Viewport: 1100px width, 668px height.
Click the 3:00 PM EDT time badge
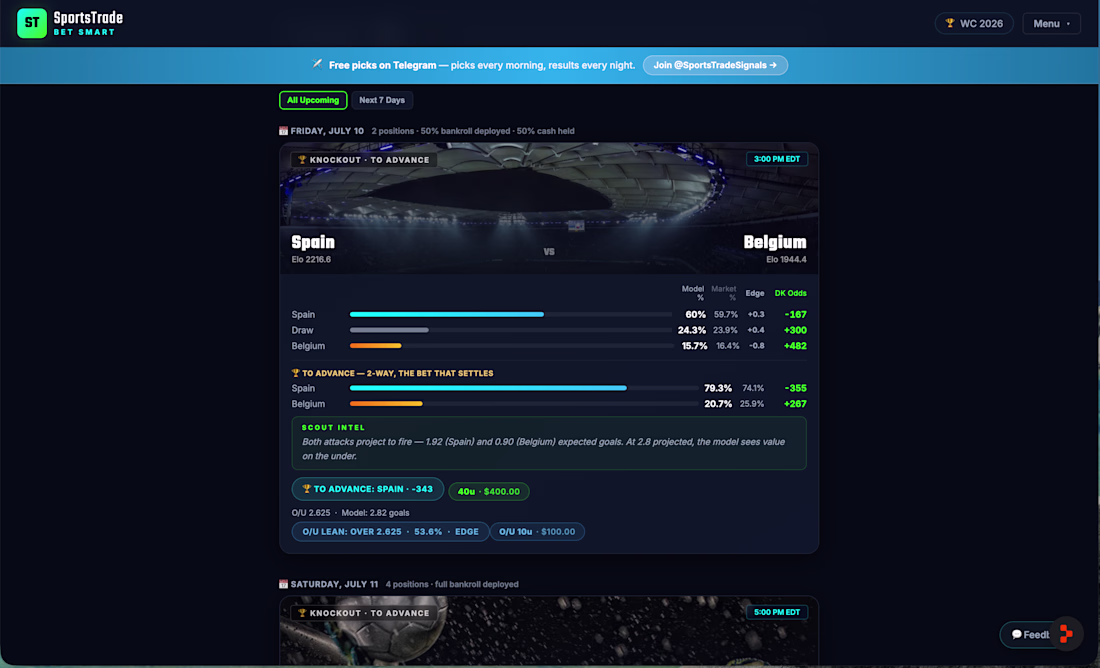pyautogui.click(x=777, y=159)
